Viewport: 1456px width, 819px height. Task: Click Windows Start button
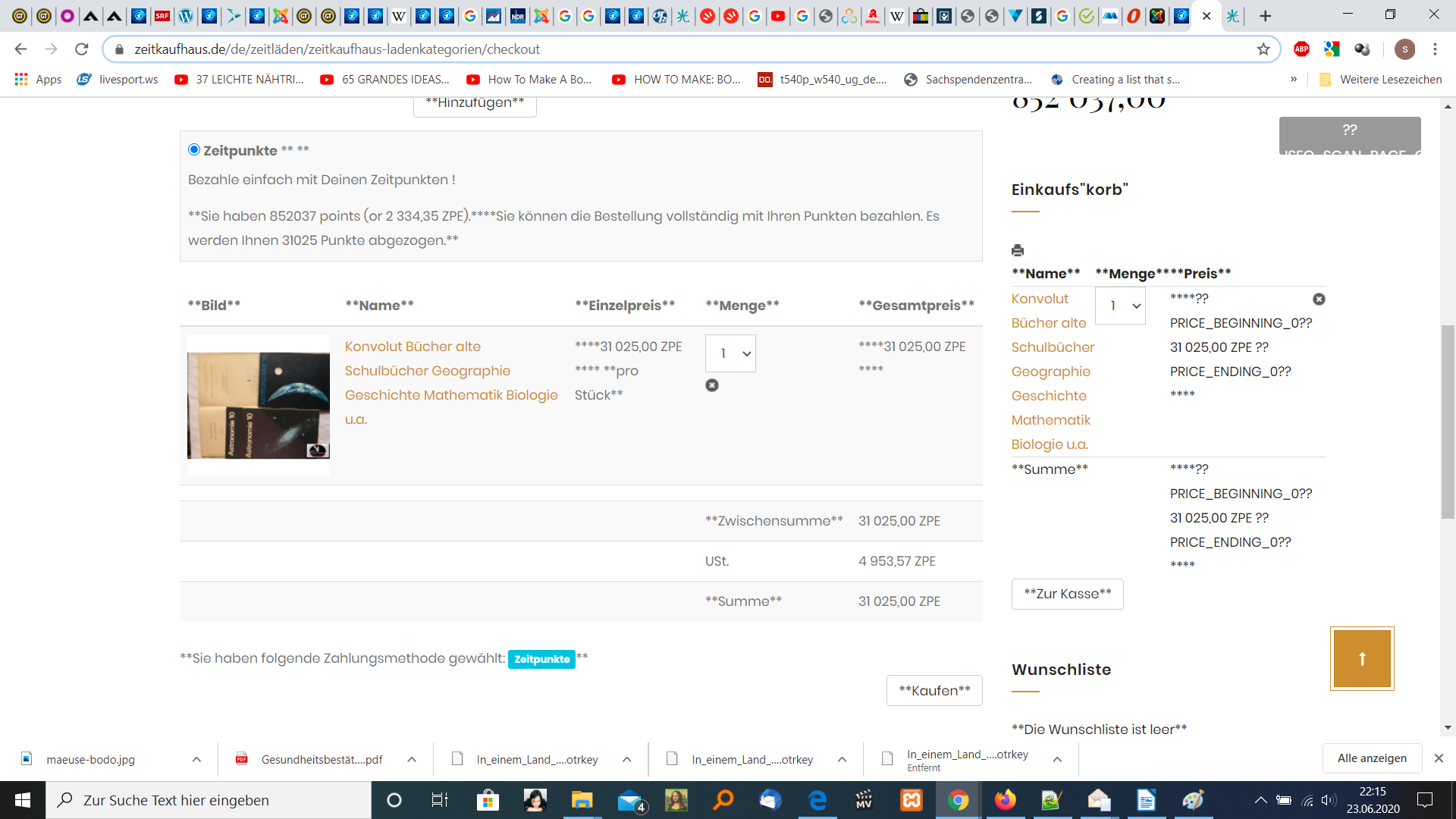click(x=23, y=800)
